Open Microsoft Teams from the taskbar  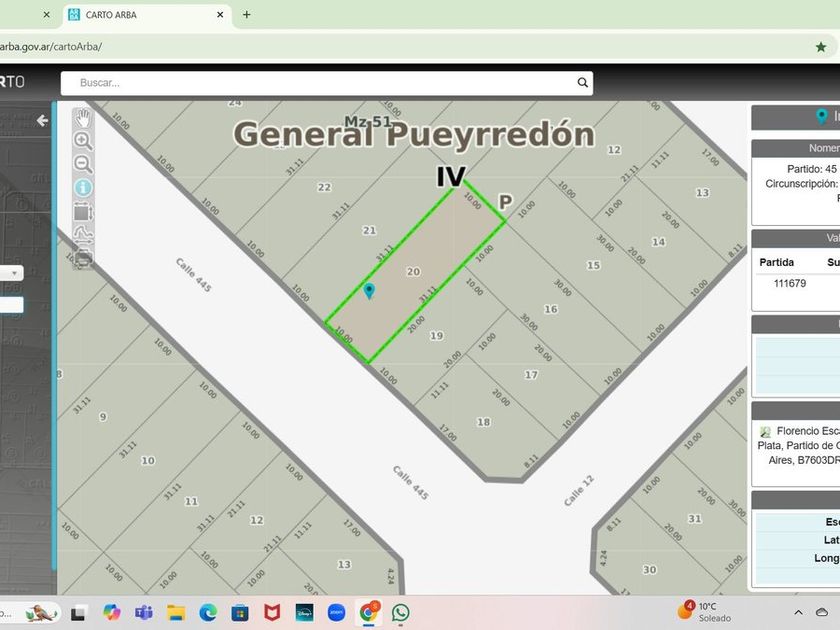click(144, 612)
